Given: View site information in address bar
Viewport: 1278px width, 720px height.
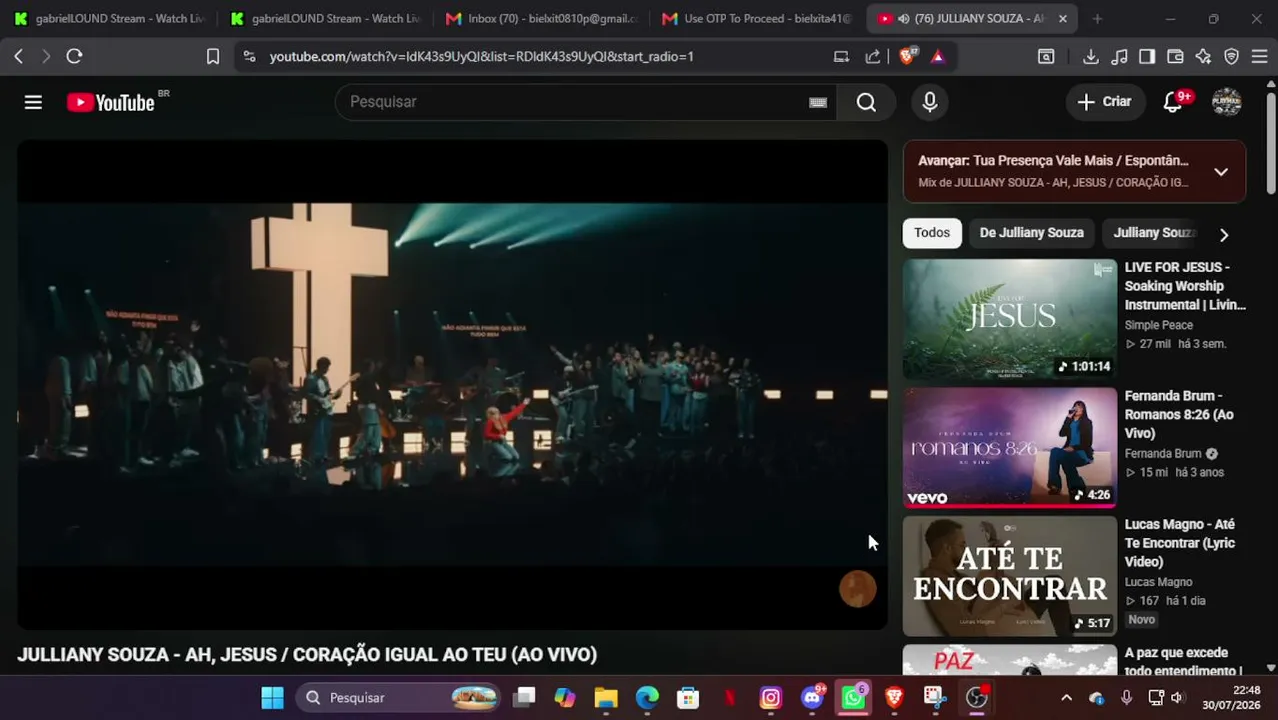Looking at the screenshot, I should [x=249, y=56].
